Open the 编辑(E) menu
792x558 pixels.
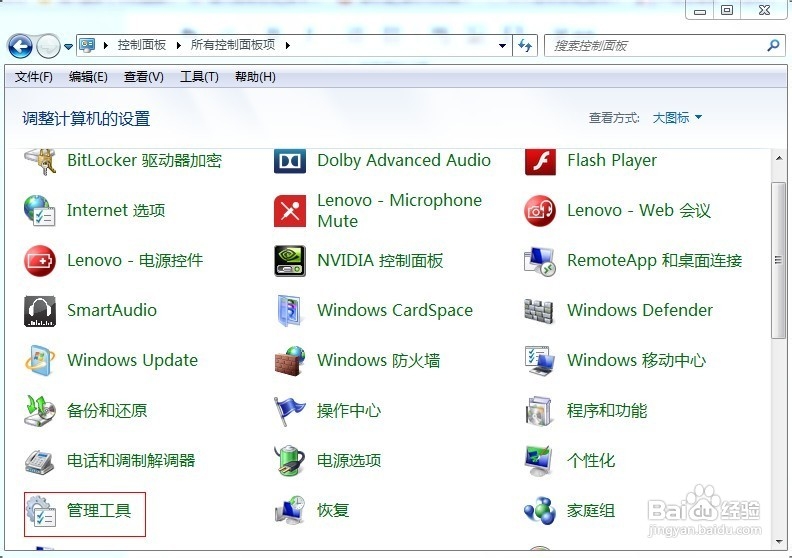click(88, 77)
